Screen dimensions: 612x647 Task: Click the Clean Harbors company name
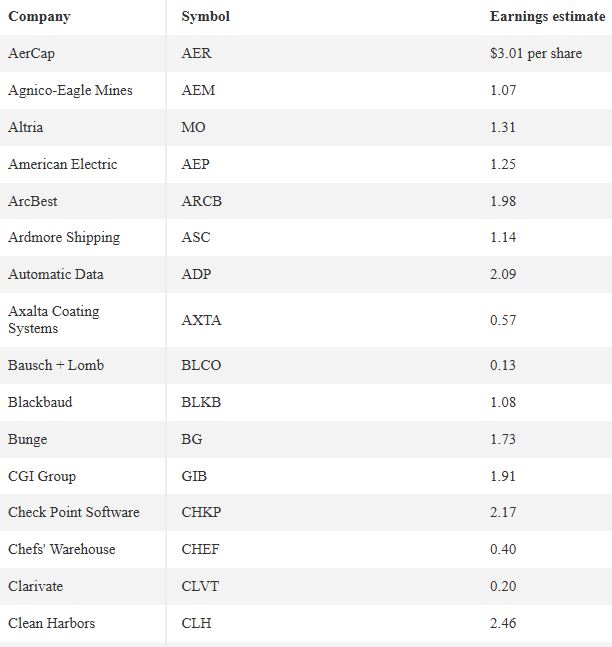pyautogui.click(x=52, y=623)
